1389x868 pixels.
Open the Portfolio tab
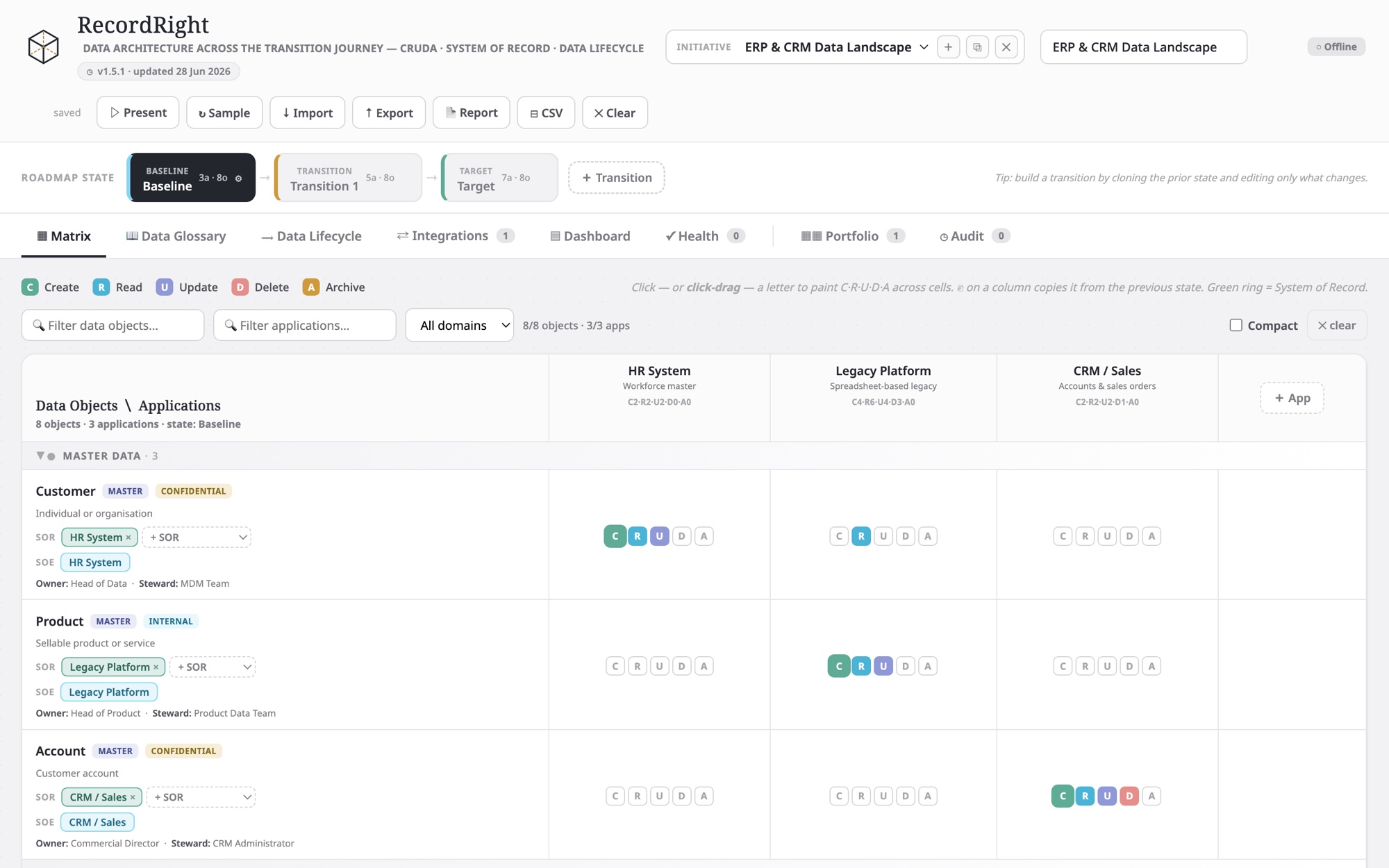(x=852, y=236)
